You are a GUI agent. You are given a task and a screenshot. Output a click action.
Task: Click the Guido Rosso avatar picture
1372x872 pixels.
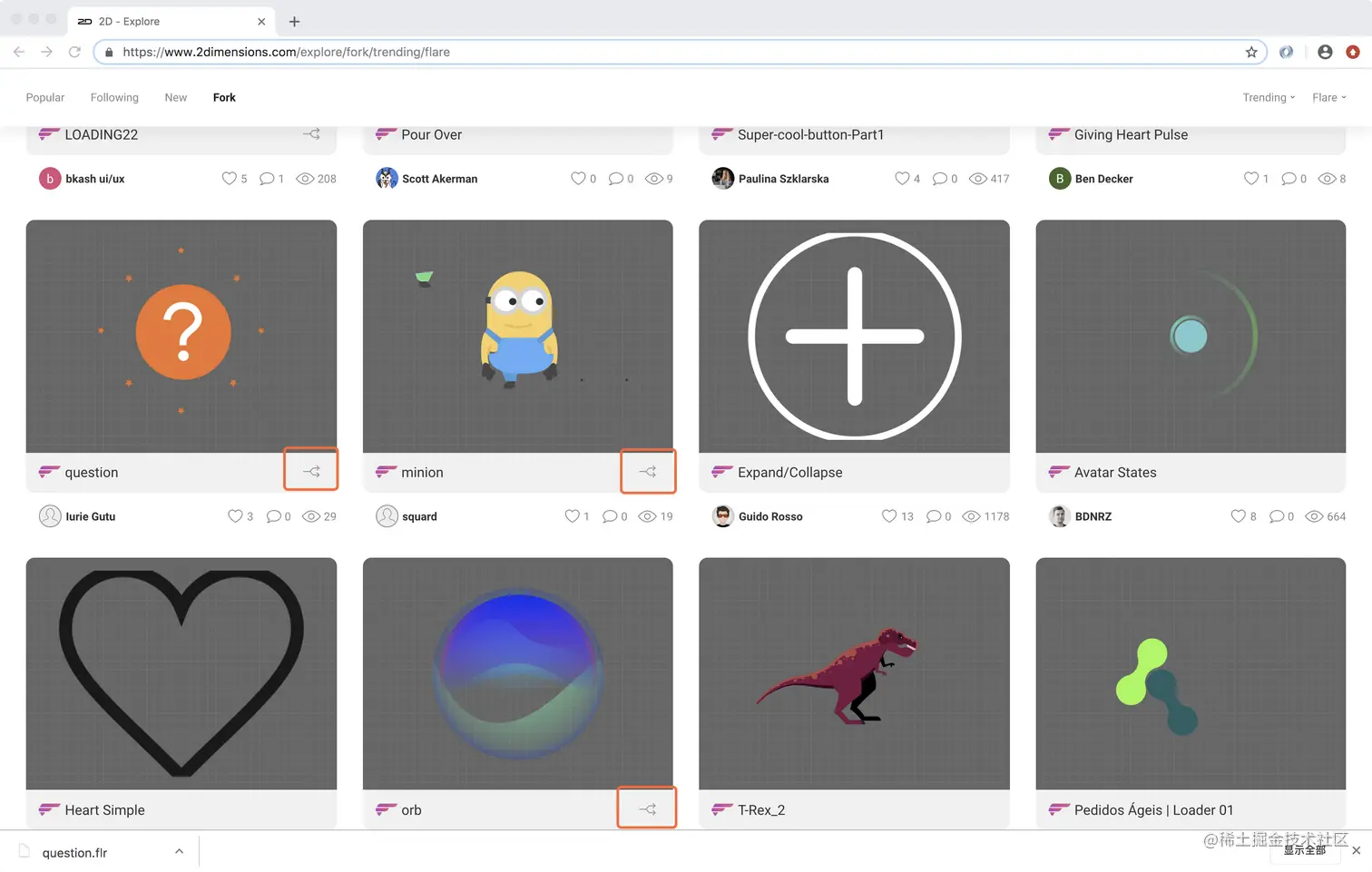[x=722, y=516]
